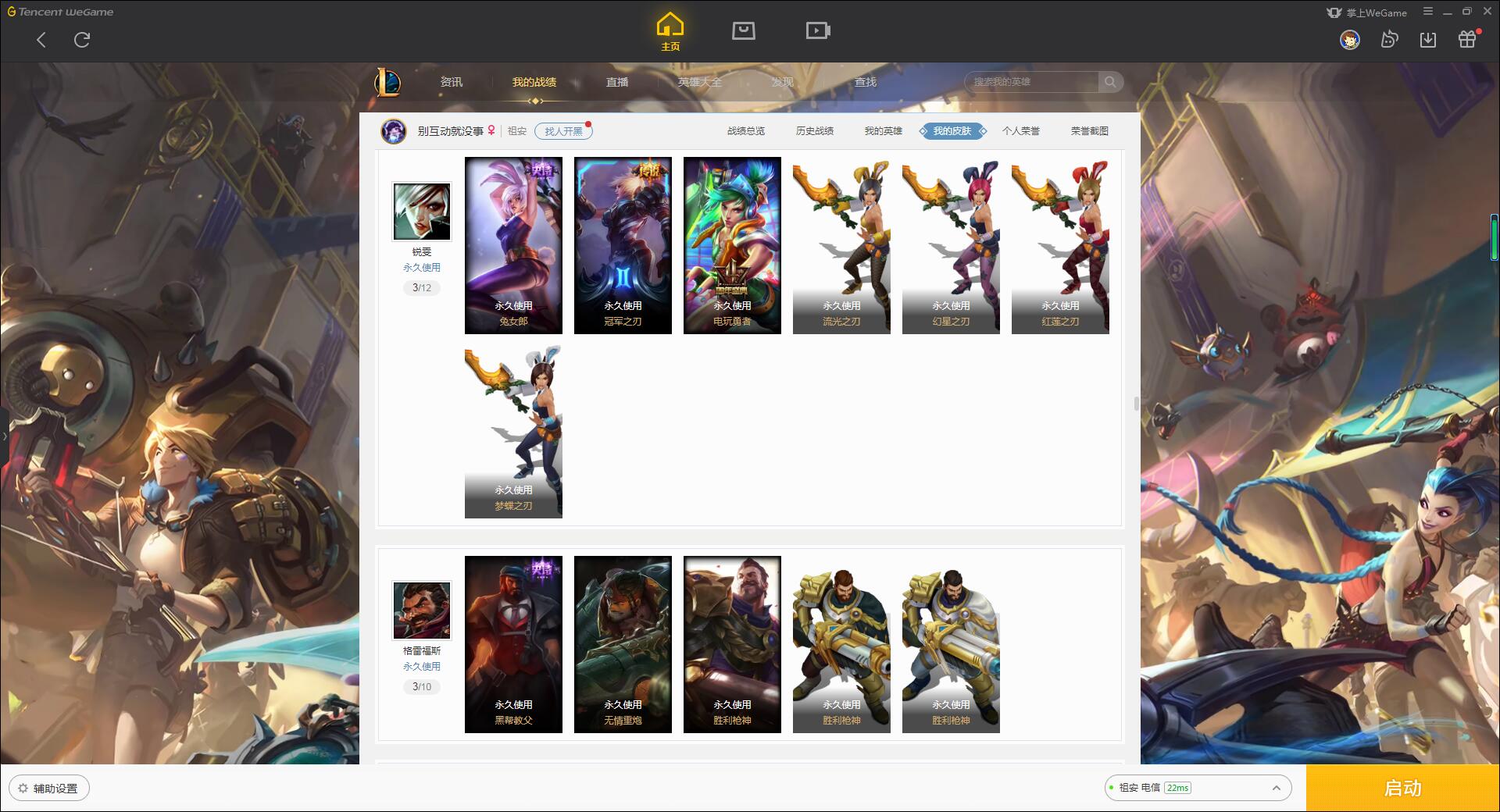Select the 黑帮教父 skin thumbnail
This screenshot has width=1500, height=812.
click(513, 644)
